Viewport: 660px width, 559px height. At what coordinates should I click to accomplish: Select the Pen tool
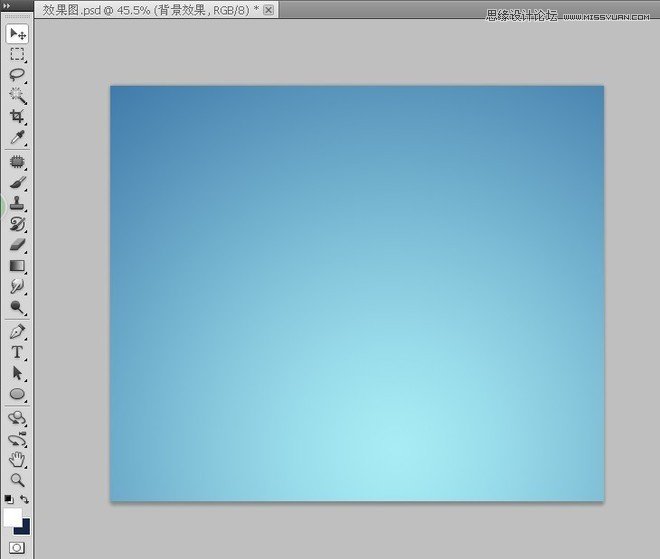(x=17, y=332)
